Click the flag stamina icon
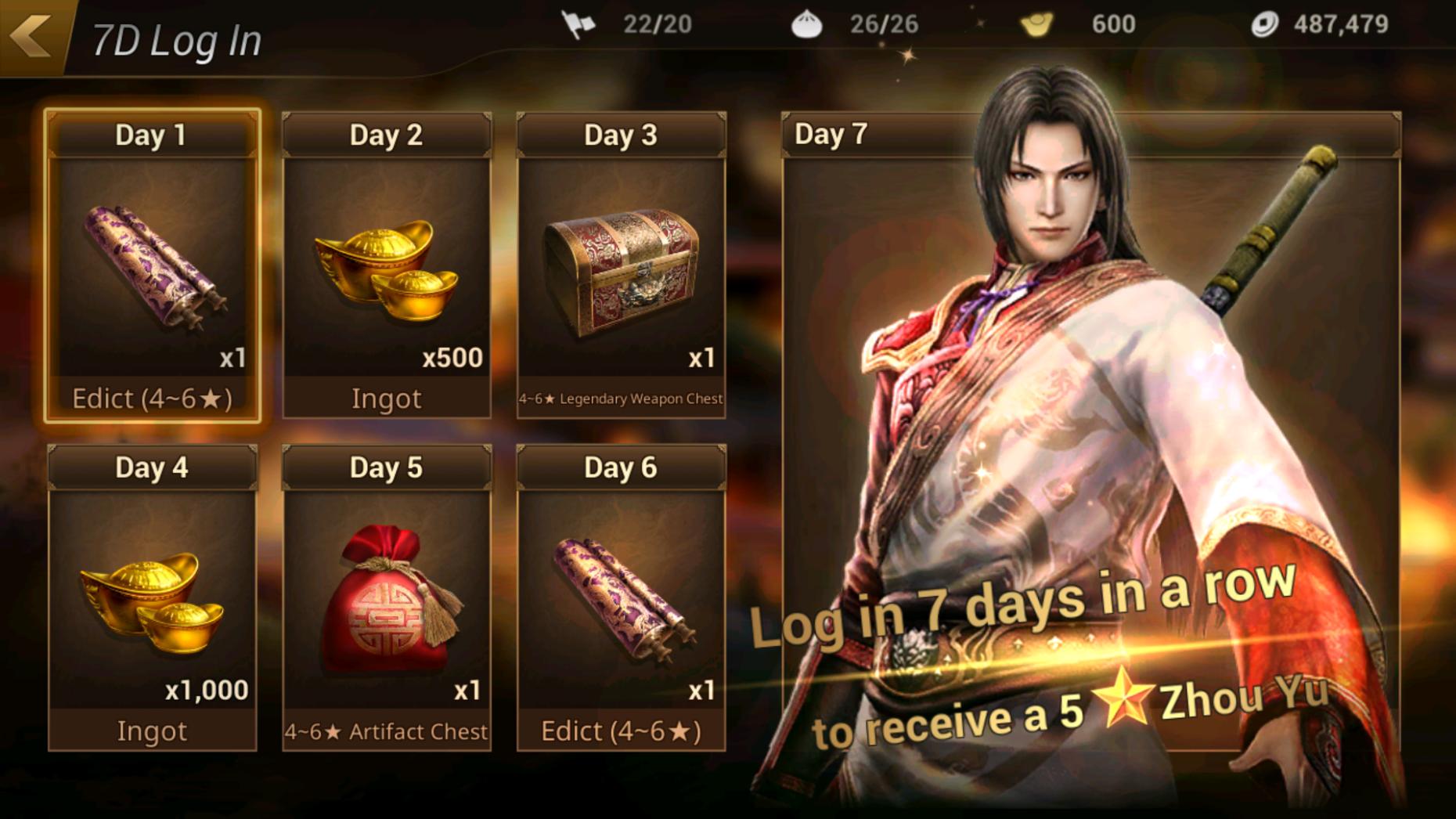 [578, 24]
